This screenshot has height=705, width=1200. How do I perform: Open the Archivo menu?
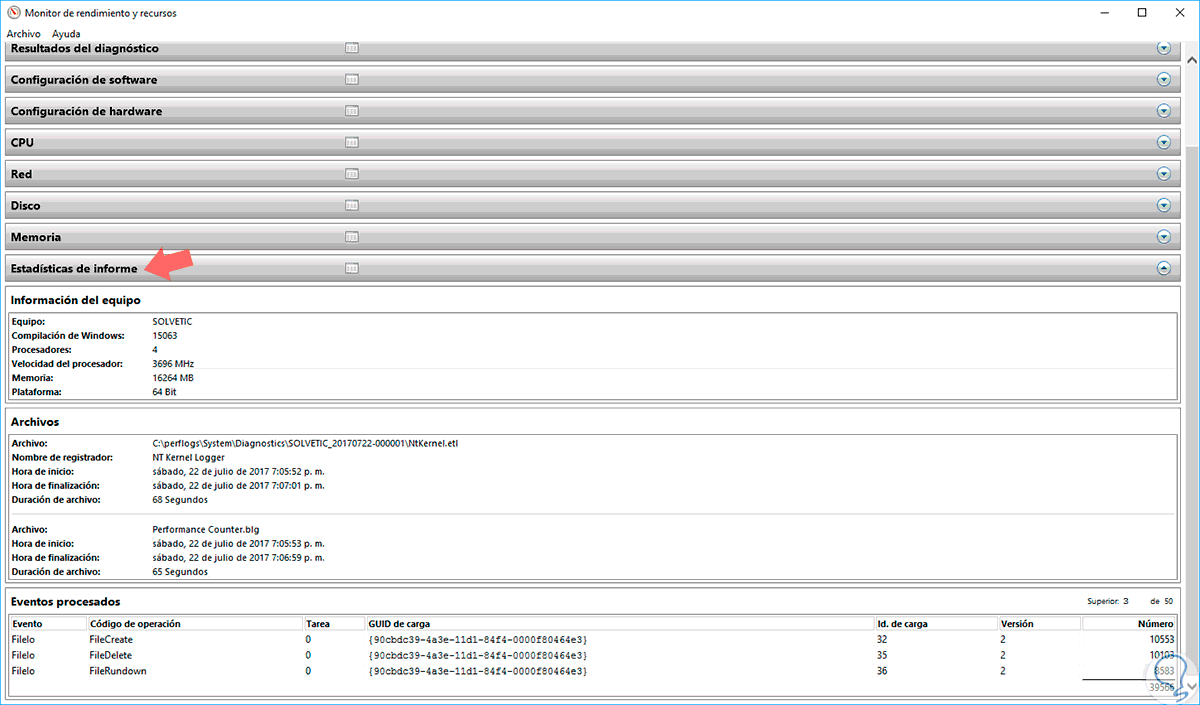coord(23,33)
